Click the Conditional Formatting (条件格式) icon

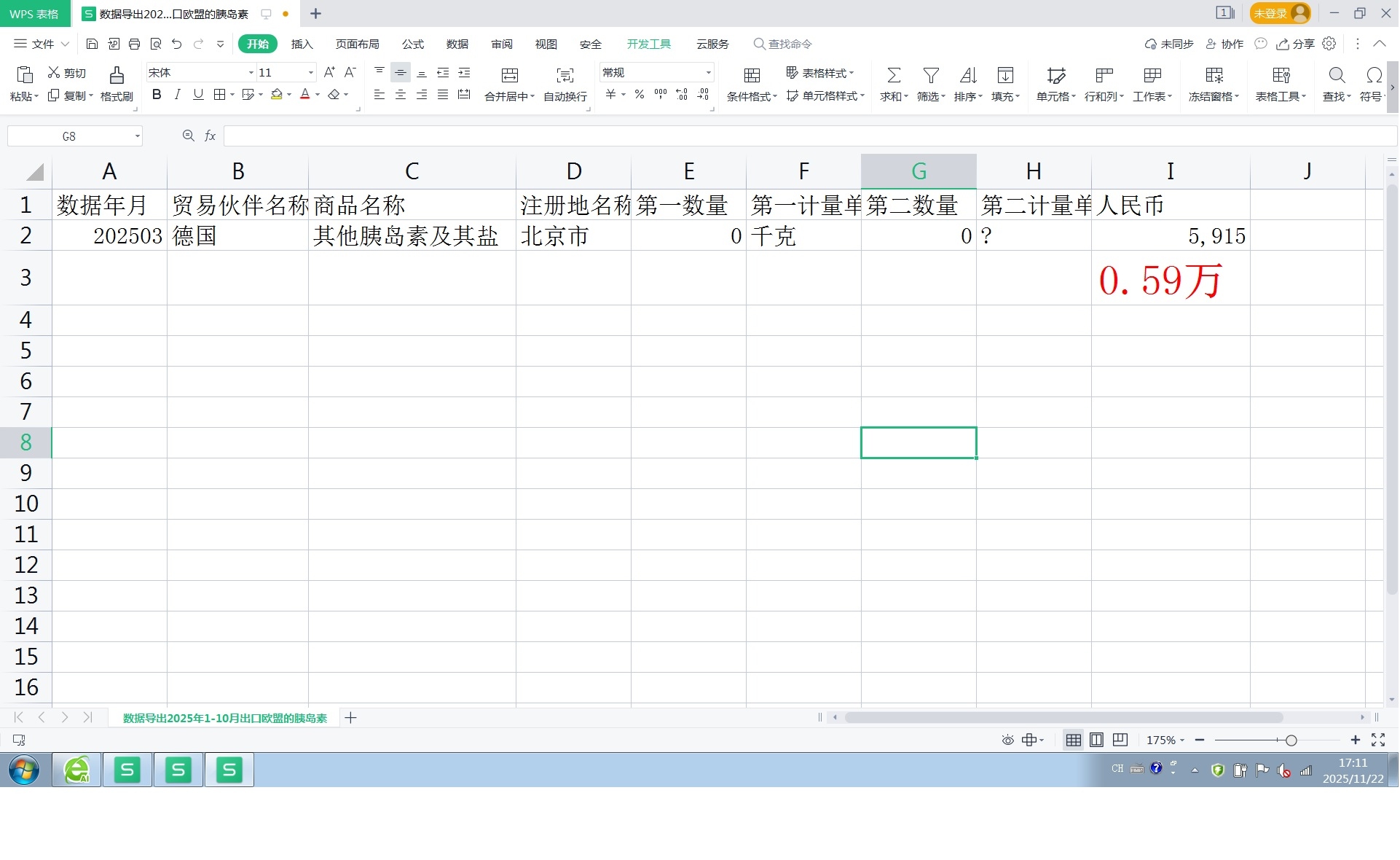coord(752,75)
